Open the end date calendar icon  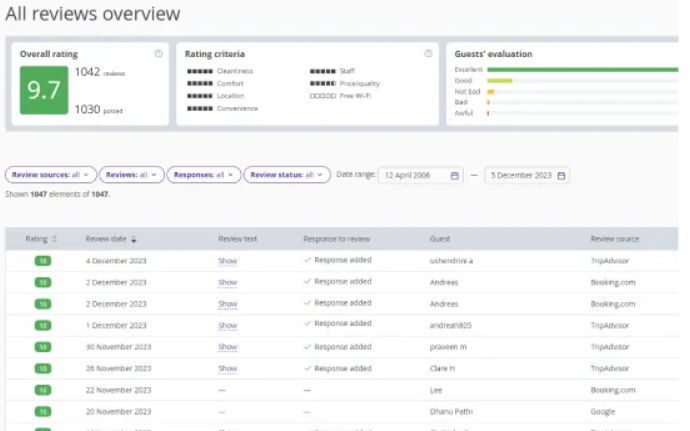coord(561,175)
